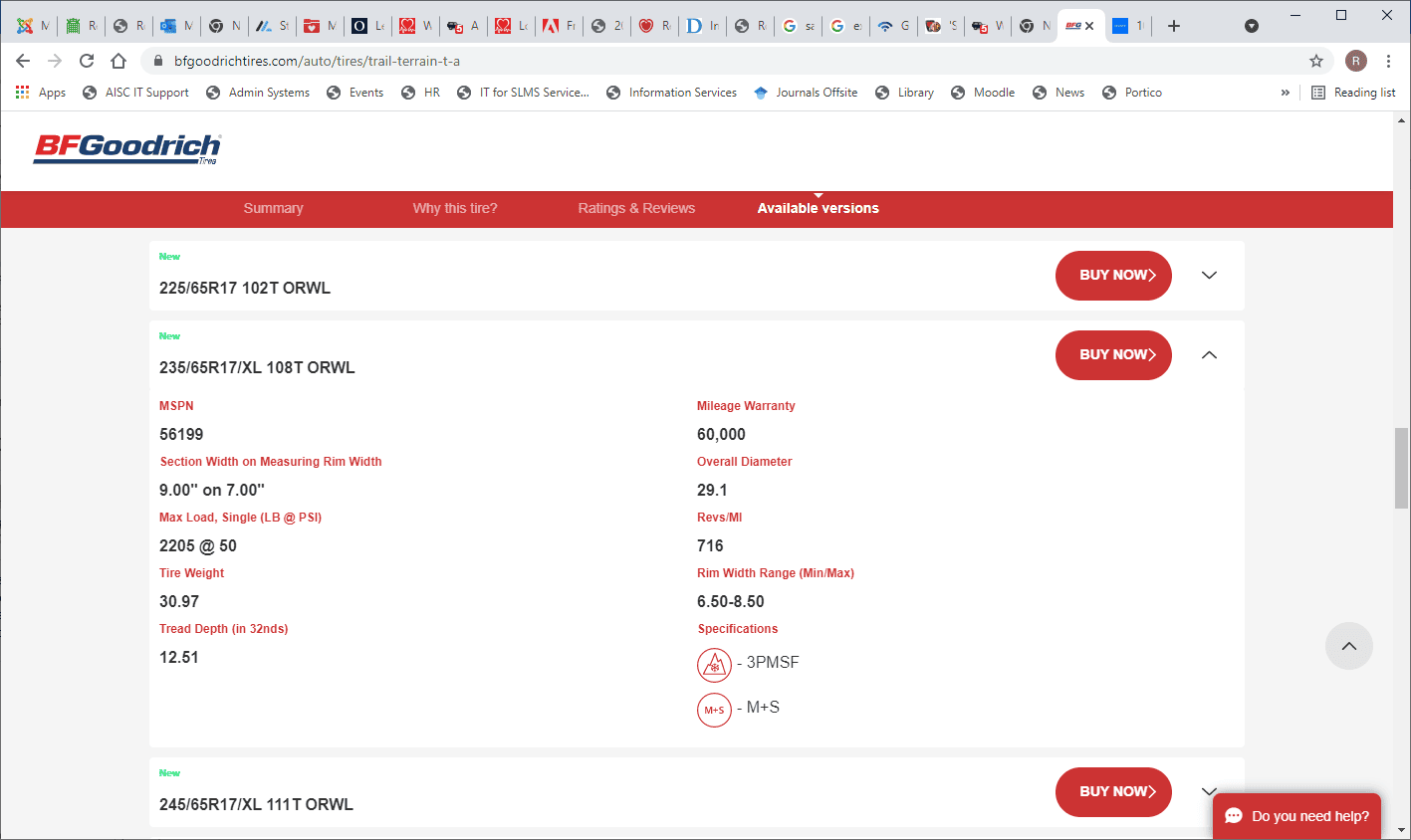
Task: View site security info via padlock icon
Action: (157, 61)
